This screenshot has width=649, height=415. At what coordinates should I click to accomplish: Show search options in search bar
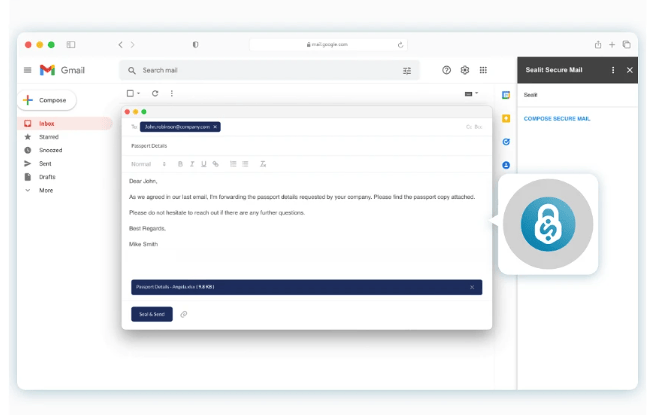[407, 71]
